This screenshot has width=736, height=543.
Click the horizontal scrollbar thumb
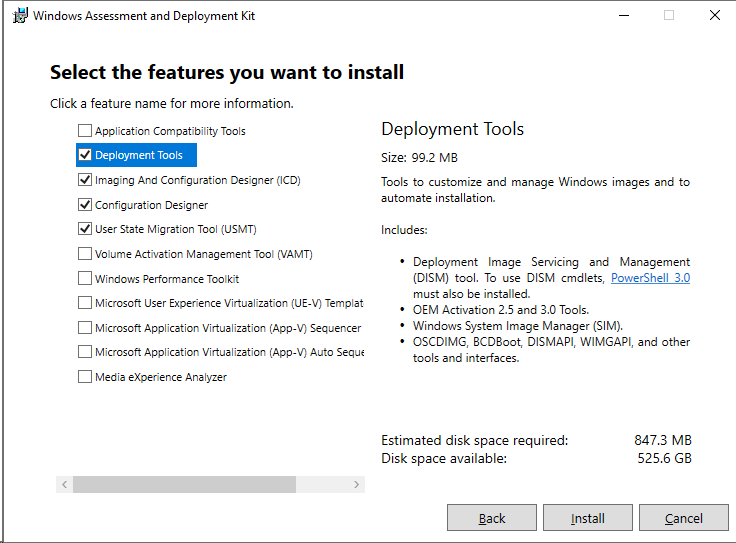tap(184, 485)
